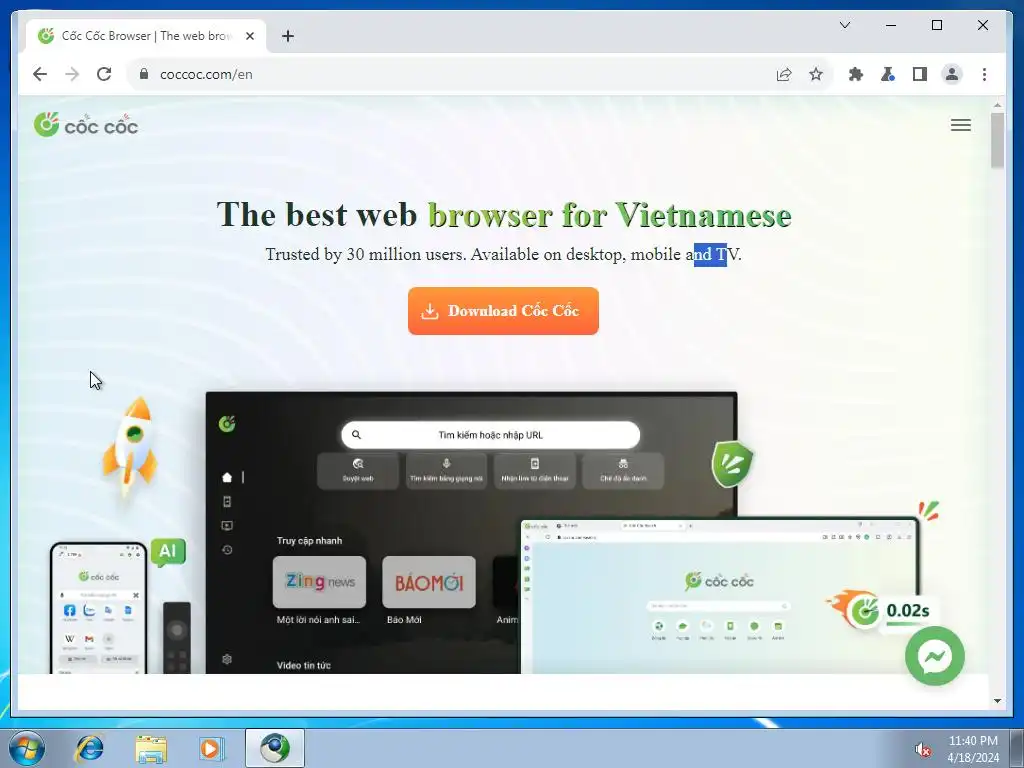Screen dimensions: 1024x768
Task: Open the Windows Start menu
Action: (x=27, y=748)
